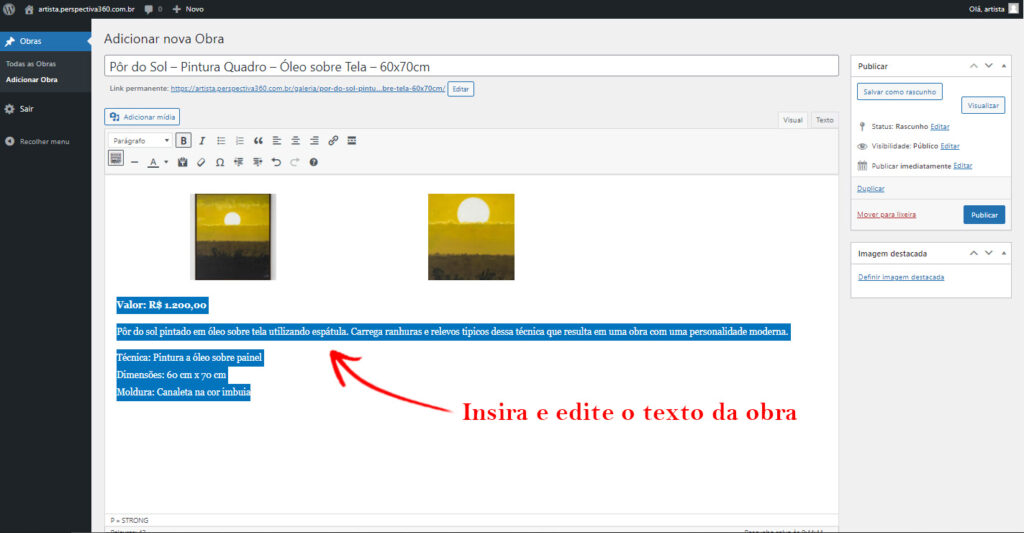Image resolution: width=1024 pixels, height=533 pixels.
Task: Click the blue Publicar button
Action: tap(984, 215)
